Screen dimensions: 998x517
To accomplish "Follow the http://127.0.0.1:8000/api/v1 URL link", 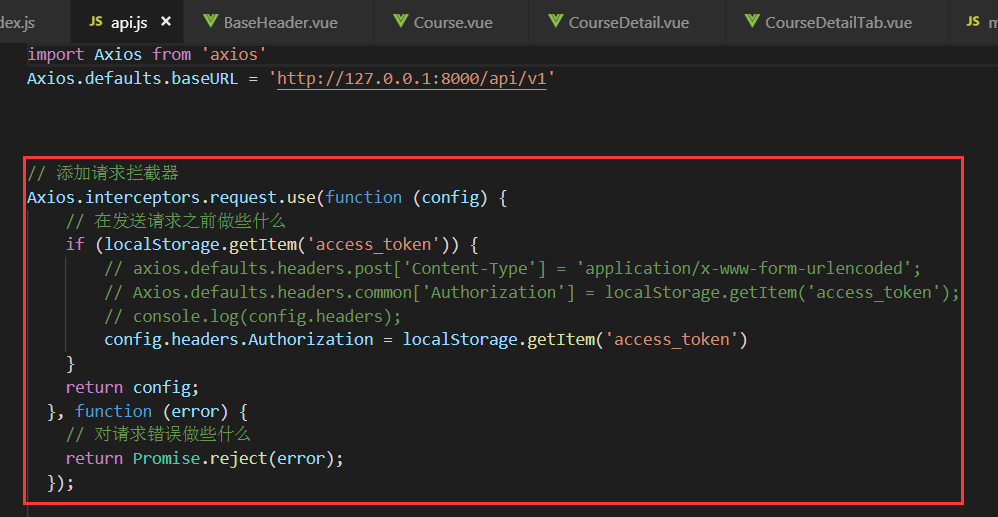I will [x=412, y=79].
